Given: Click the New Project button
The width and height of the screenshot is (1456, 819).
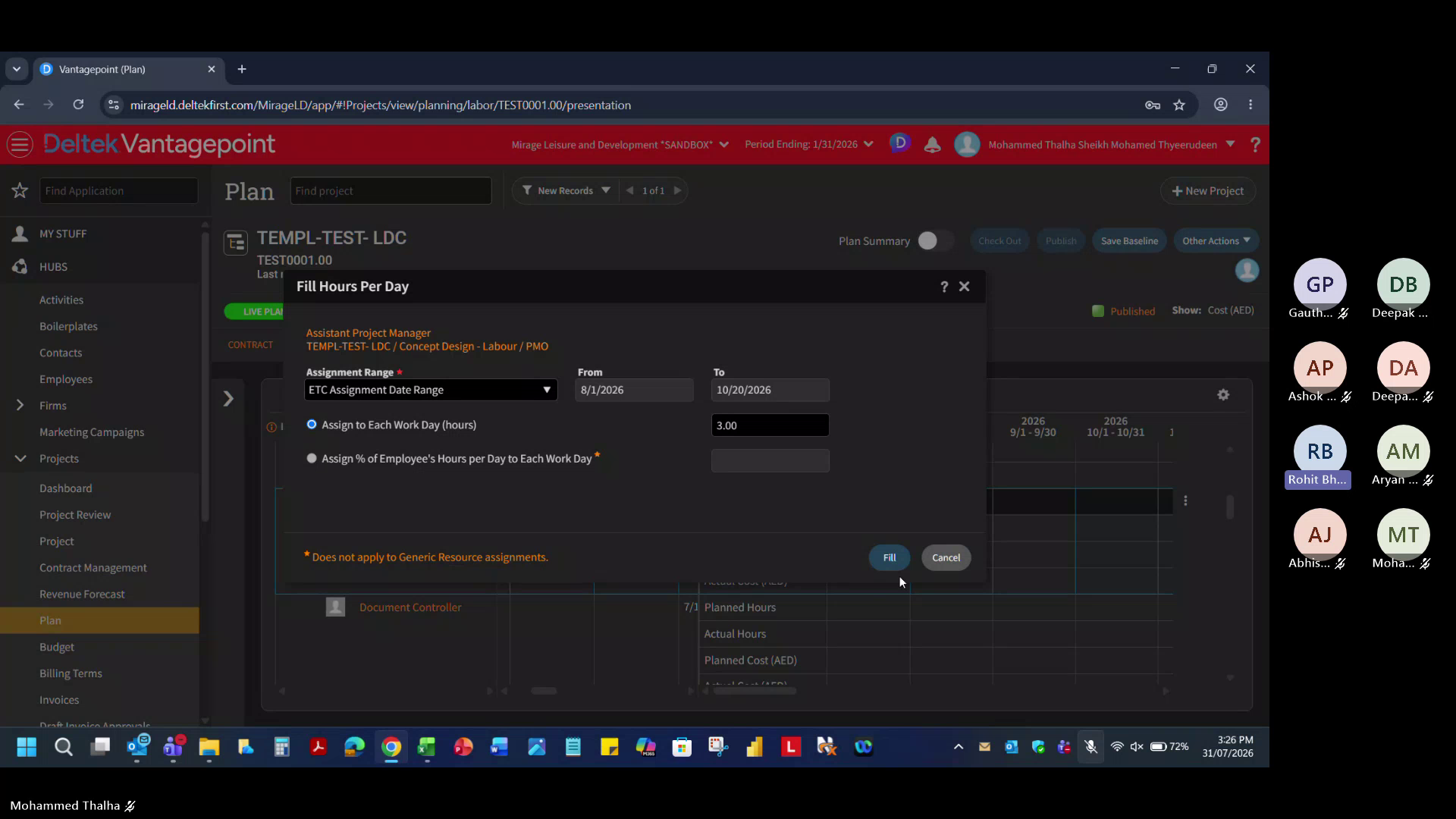Looking at the screenshot, I should [1208, 190].
